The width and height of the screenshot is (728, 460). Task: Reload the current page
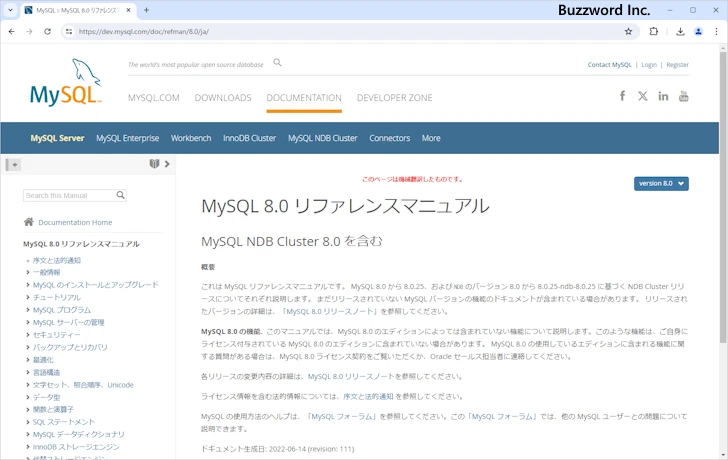click(x=47, y=32)
